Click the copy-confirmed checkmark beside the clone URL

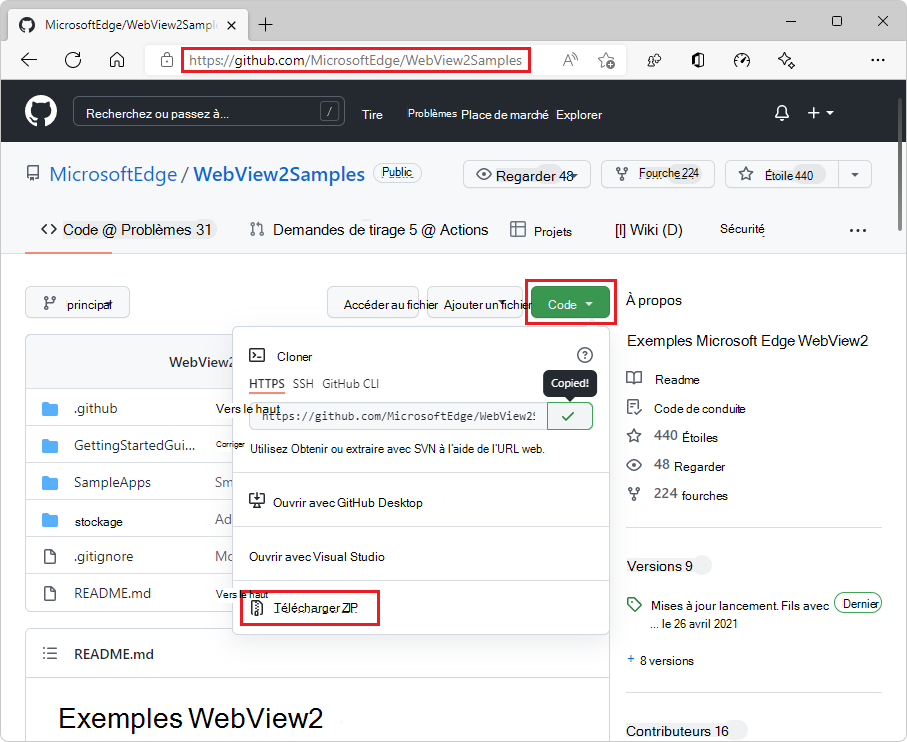570,415
